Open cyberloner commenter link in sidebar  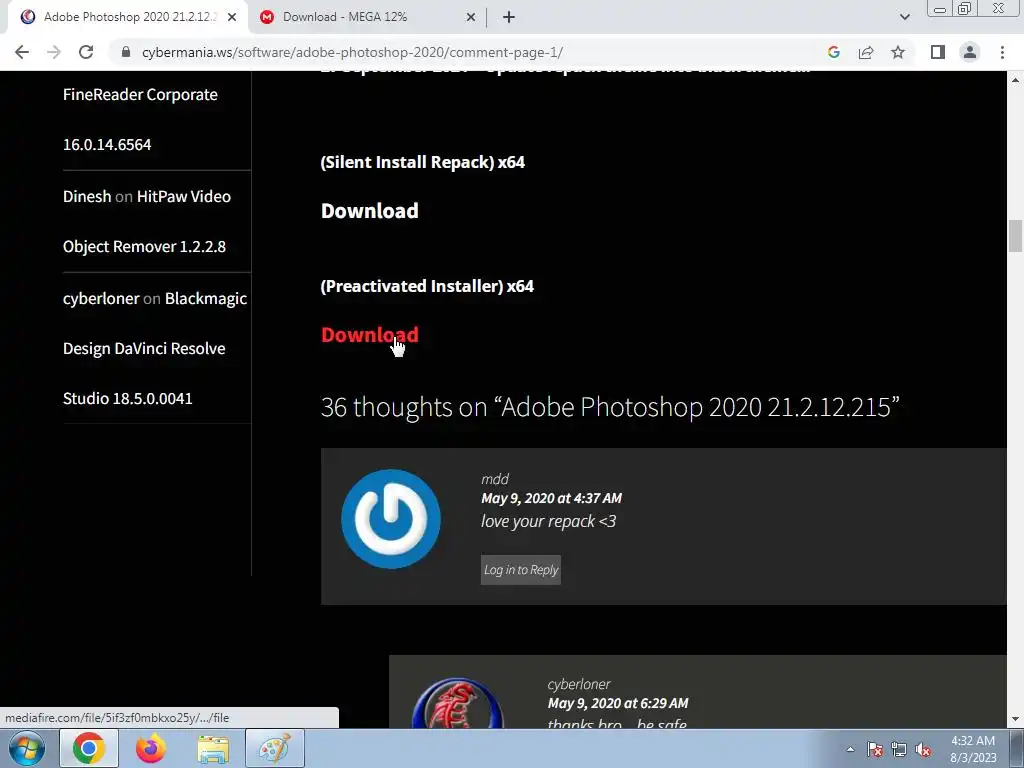click(101, 298)
